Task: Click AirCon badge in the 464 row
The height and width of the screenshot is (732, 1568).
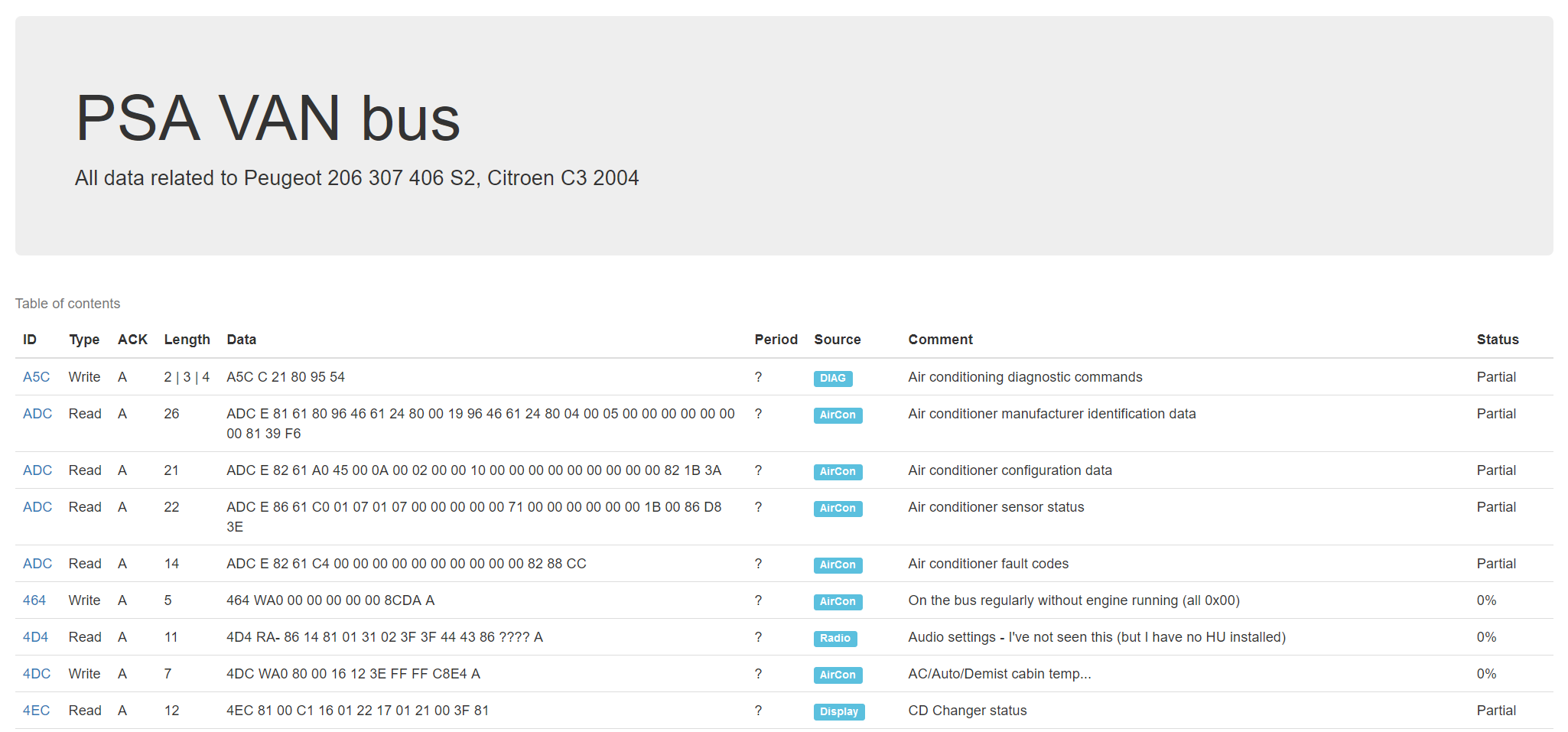Action: click(x=838, y=601)
